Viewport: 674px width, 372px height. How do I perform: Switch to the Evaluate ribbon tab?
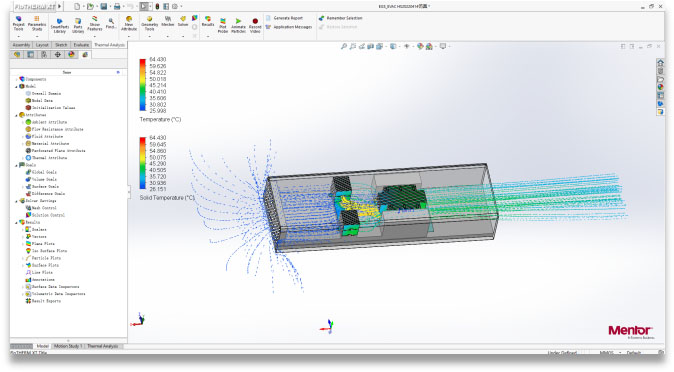[81, 45]
